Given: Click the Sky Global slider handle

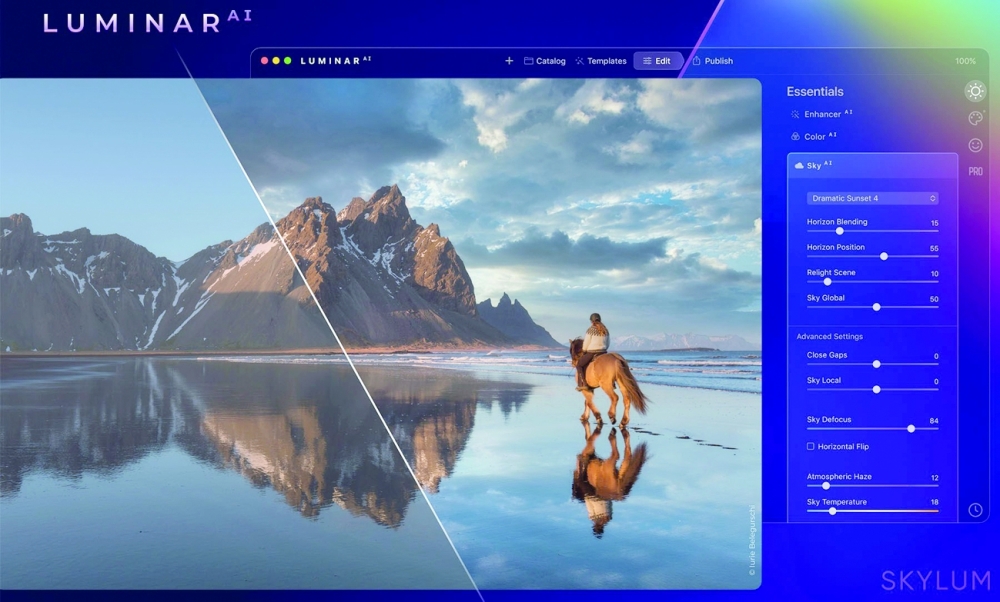Looking at the screenshot, I should [876, 307].
